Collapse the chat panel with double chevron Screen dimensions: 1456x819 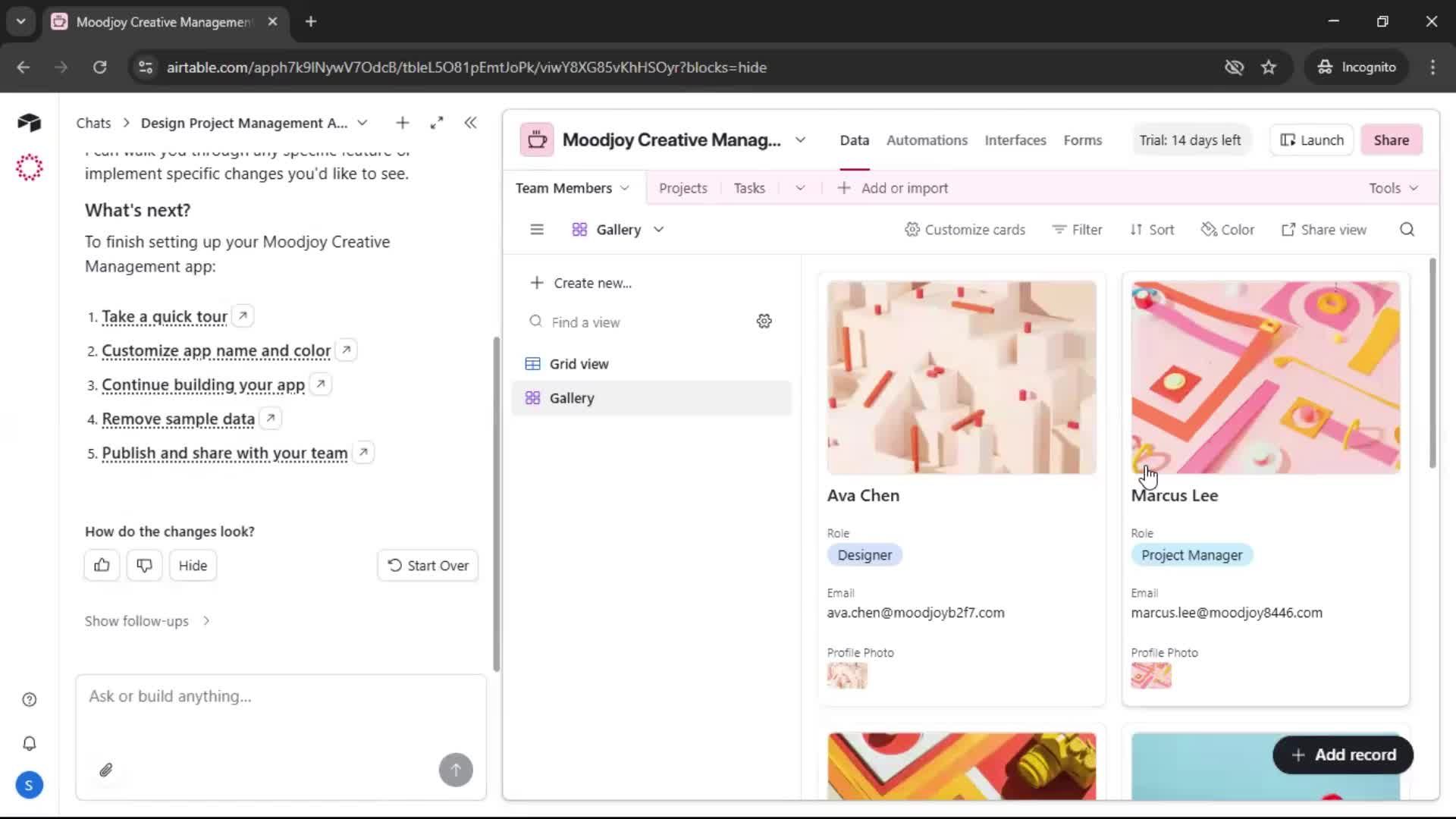point(470,123)
